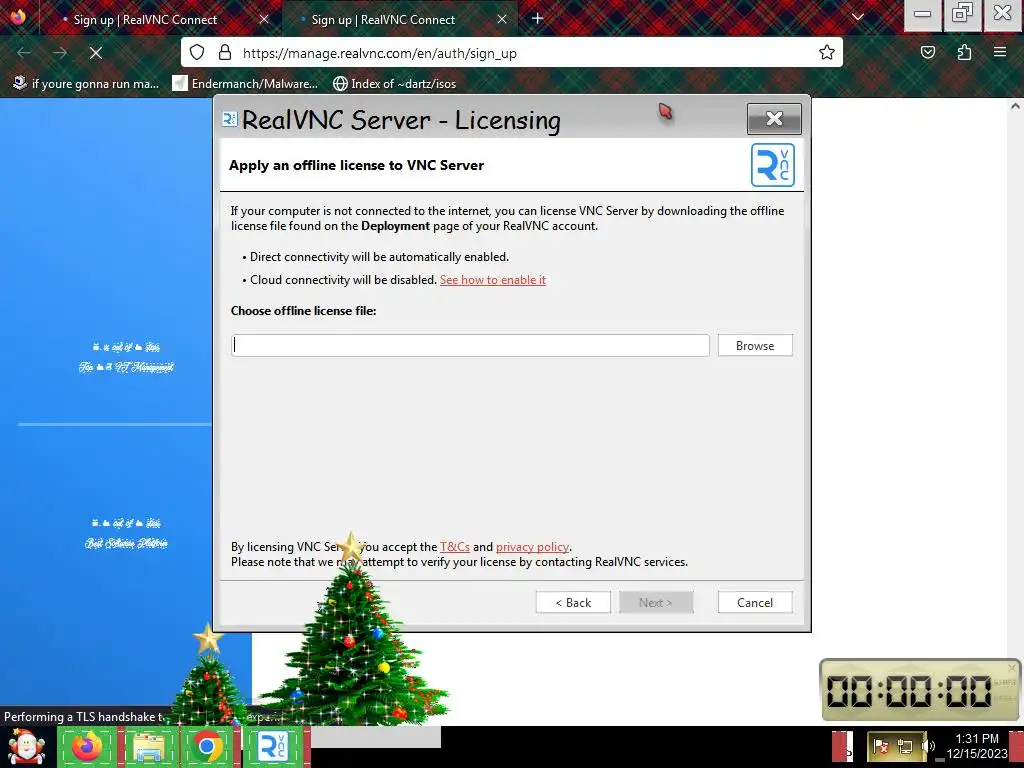Open the 'See how to enable it' link
Screen dimensions: 1024x768
click(x=493, y=280)
